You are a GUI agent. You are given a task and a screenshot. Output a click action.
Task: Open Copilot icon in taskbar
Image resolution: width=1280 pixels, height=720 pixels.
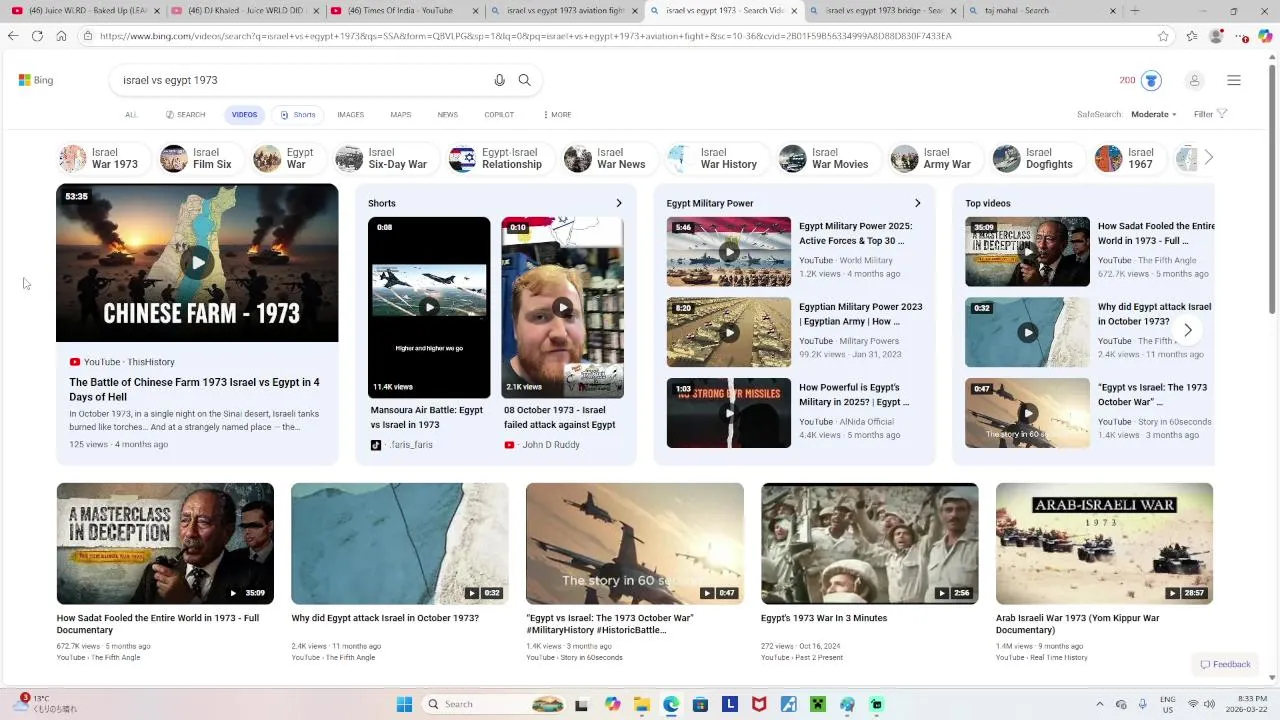click(x=613, y=704)
